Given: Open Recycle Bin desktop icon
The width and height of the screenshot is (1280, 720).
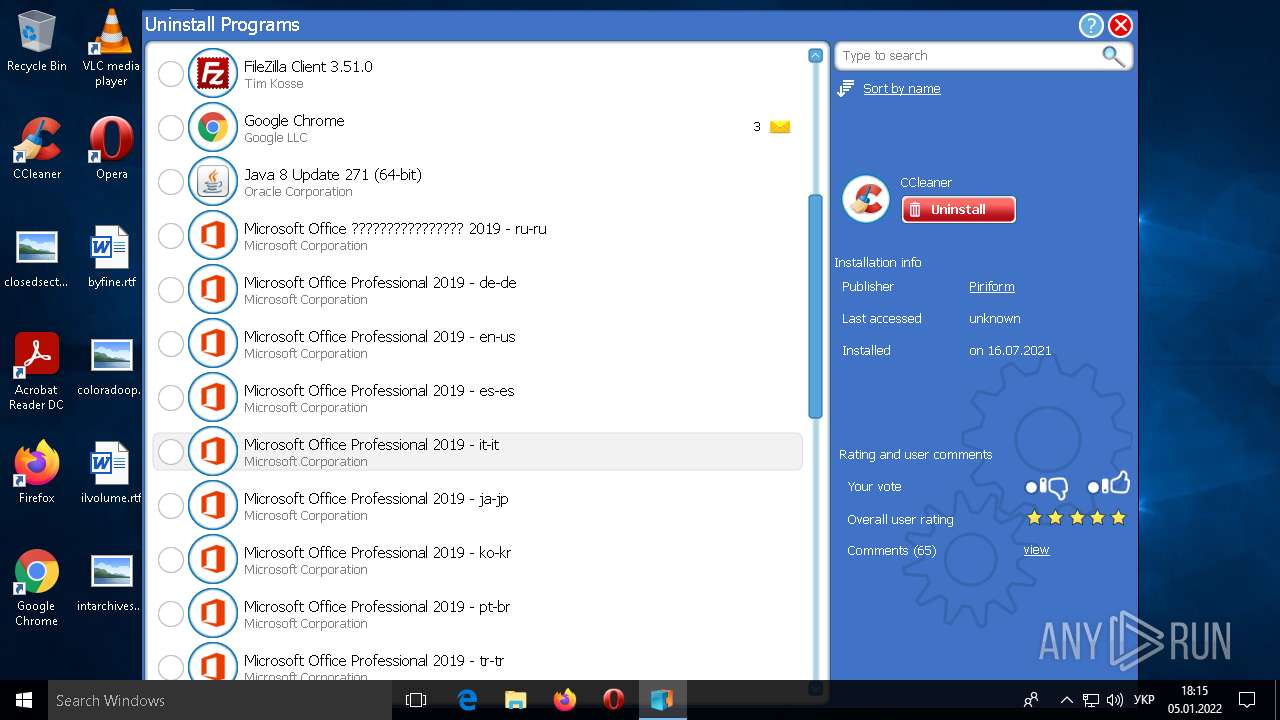Looking at the screenshot, I should click(x=37, y=41).
